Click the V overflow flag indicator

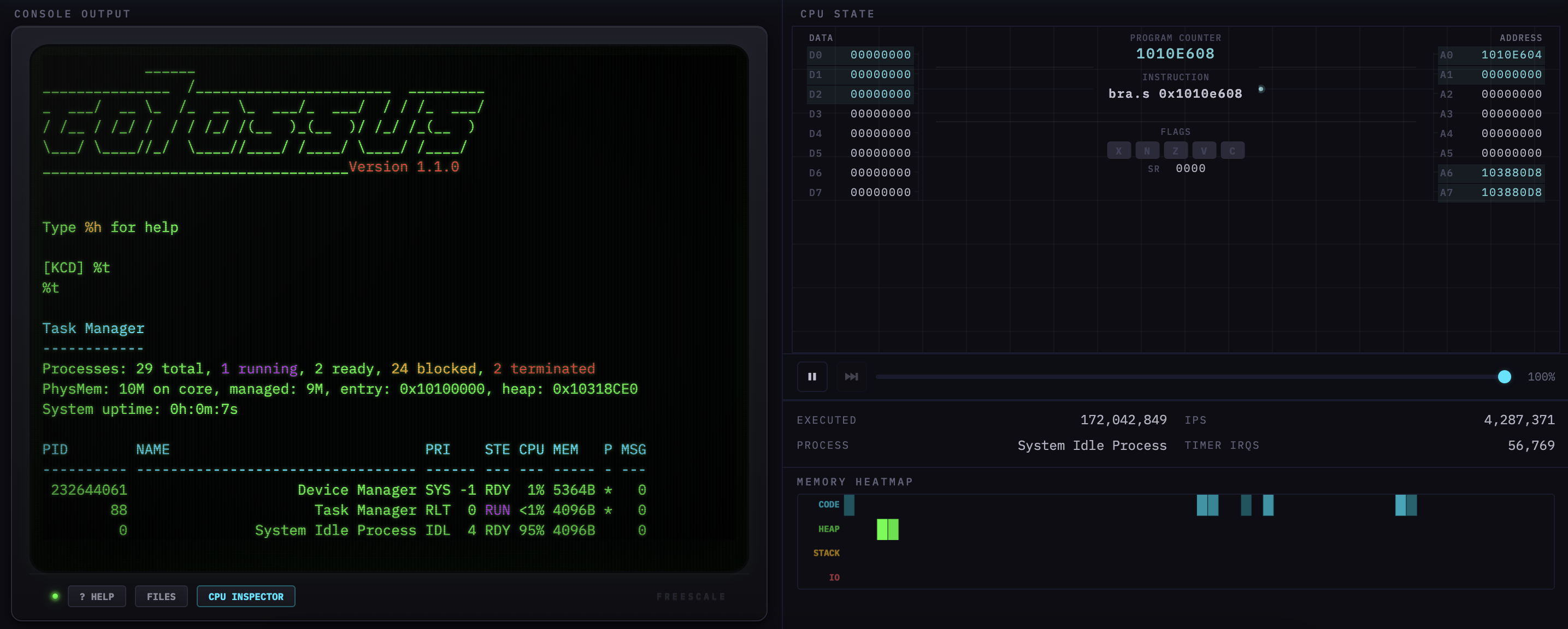click(x=1204, y=150)
